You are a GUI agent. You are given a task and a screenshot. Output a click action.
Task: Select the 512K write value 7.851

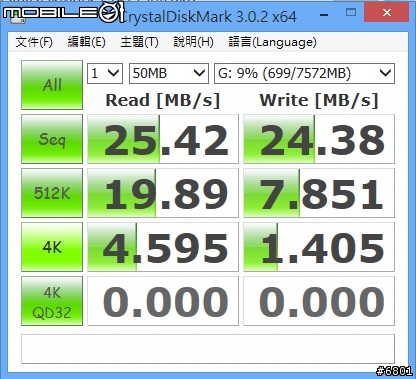tap(319, 193)
